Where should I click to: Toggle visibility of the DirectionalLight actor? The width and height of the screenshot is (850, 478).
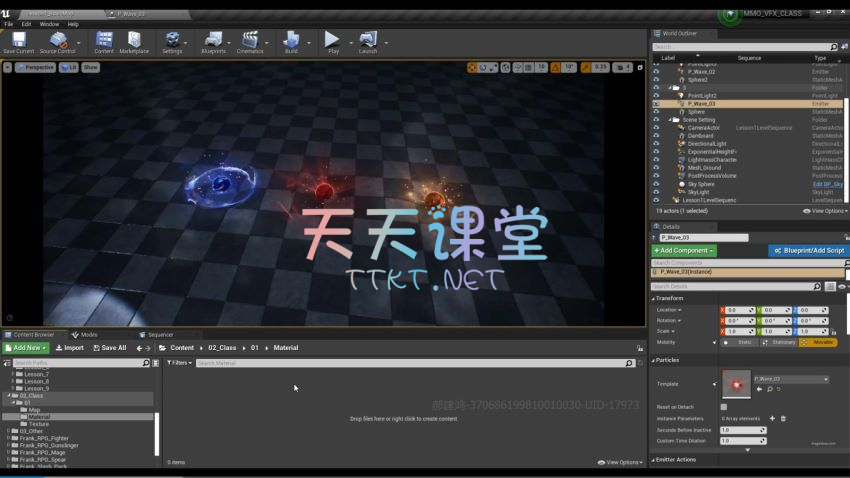(656, 144)
